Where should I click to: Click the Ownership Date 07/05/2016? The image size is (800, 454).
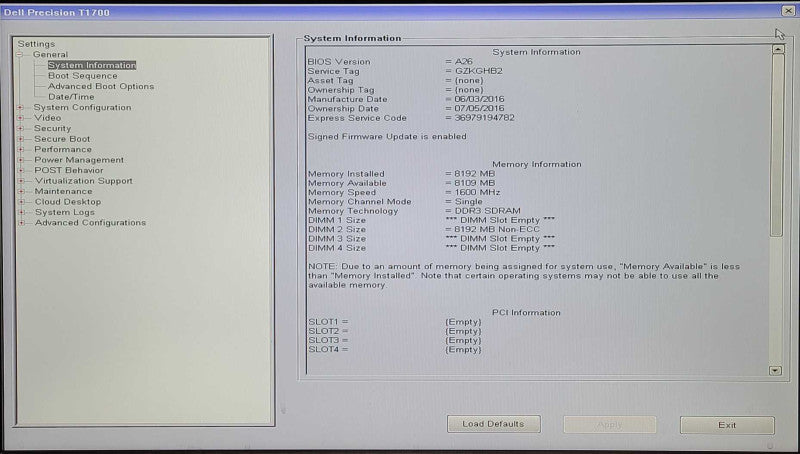479,109
